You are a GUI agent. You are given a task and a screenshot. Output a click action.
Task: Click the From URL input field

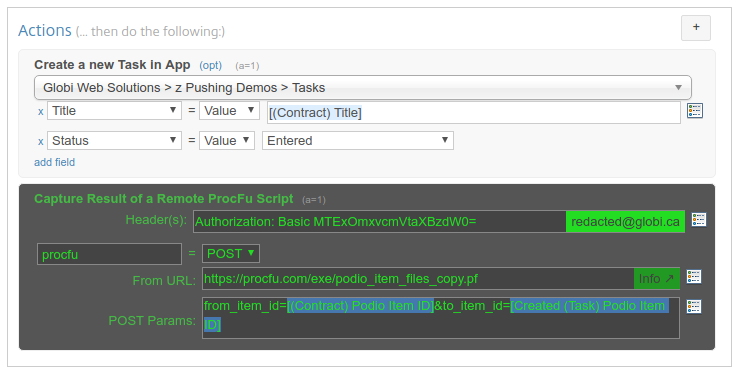[419, 279]
